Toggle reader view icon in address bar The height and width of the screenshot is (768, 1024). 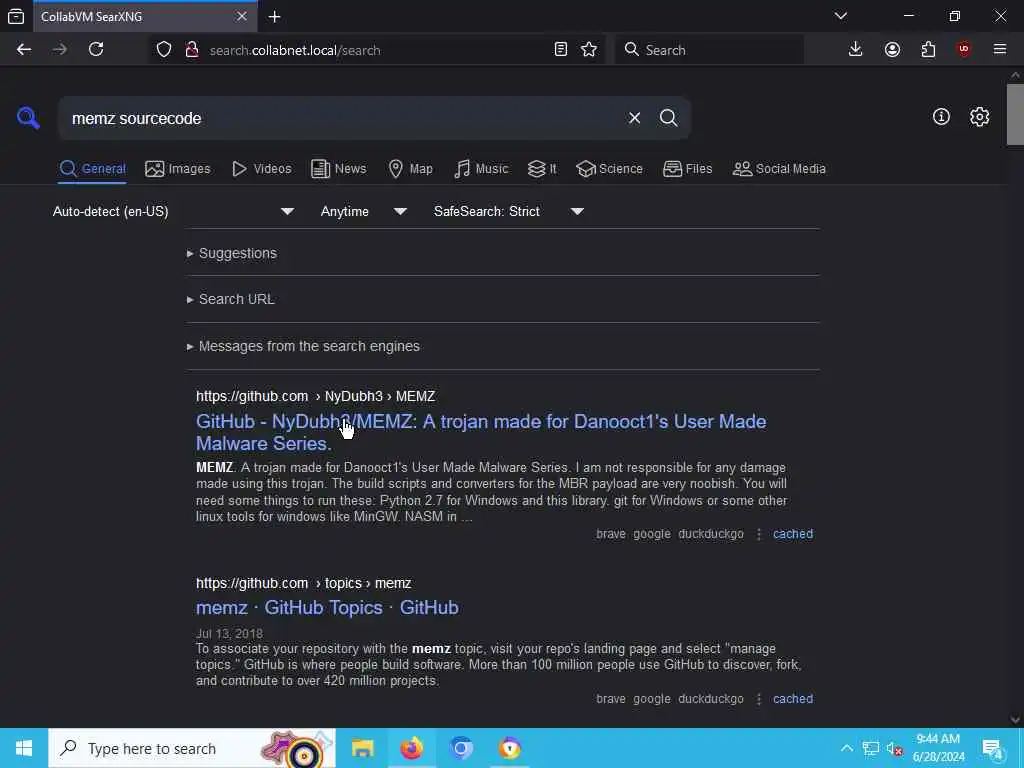(560, 50)
